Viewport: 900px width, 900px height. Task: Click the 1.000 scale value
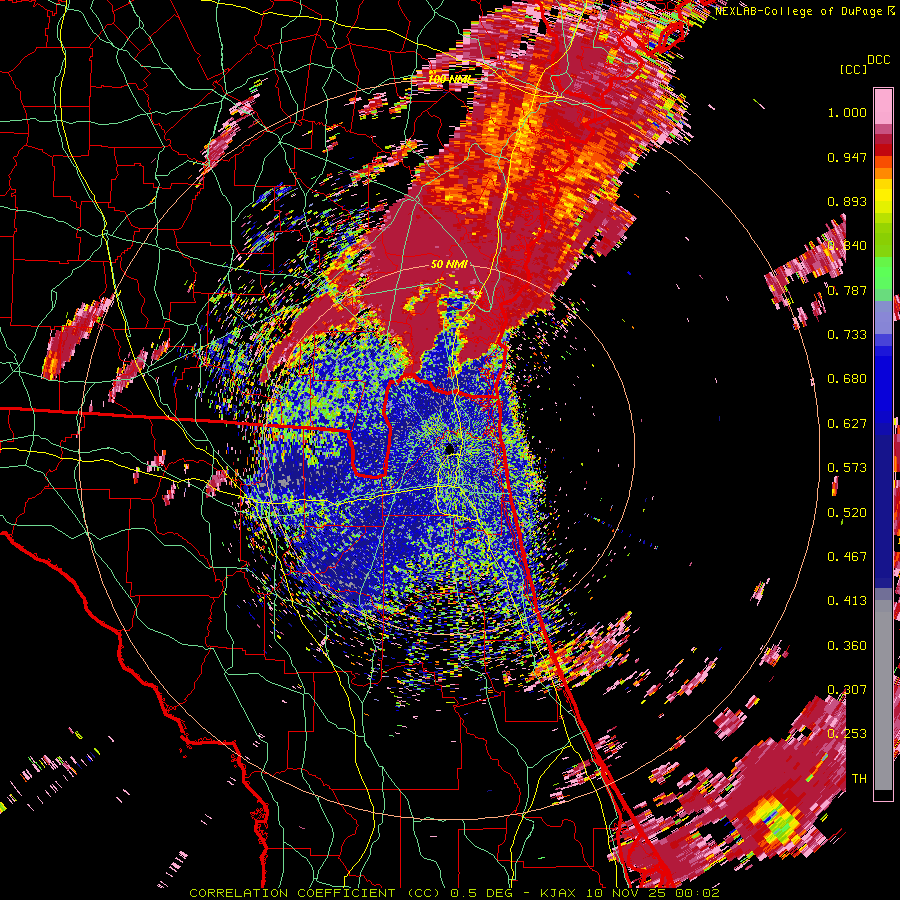(847, 112)
